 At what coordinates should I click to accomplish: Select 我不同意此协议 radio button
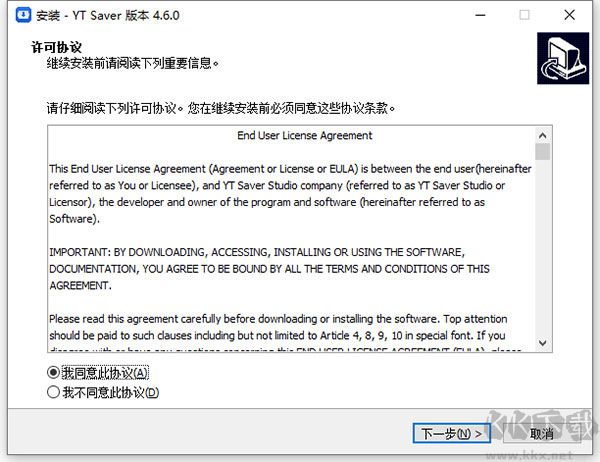tap(53, 392)
